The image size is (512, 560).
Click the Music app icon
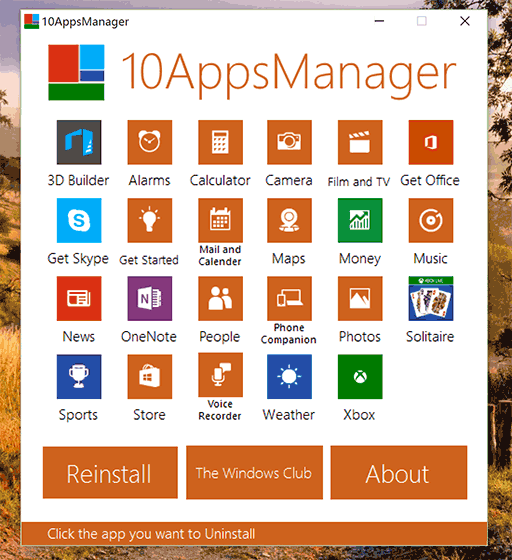coord(431,220)
